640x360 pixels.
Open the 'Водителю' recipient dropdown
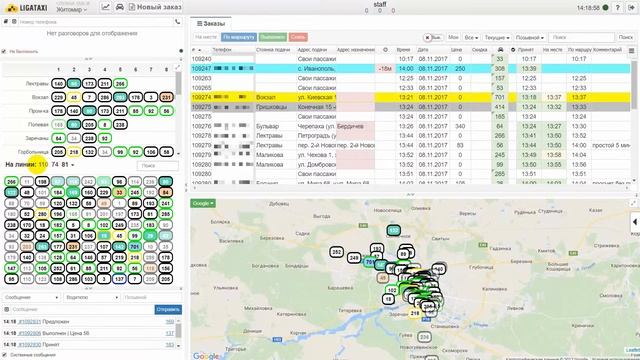click(x=91, y=297)
